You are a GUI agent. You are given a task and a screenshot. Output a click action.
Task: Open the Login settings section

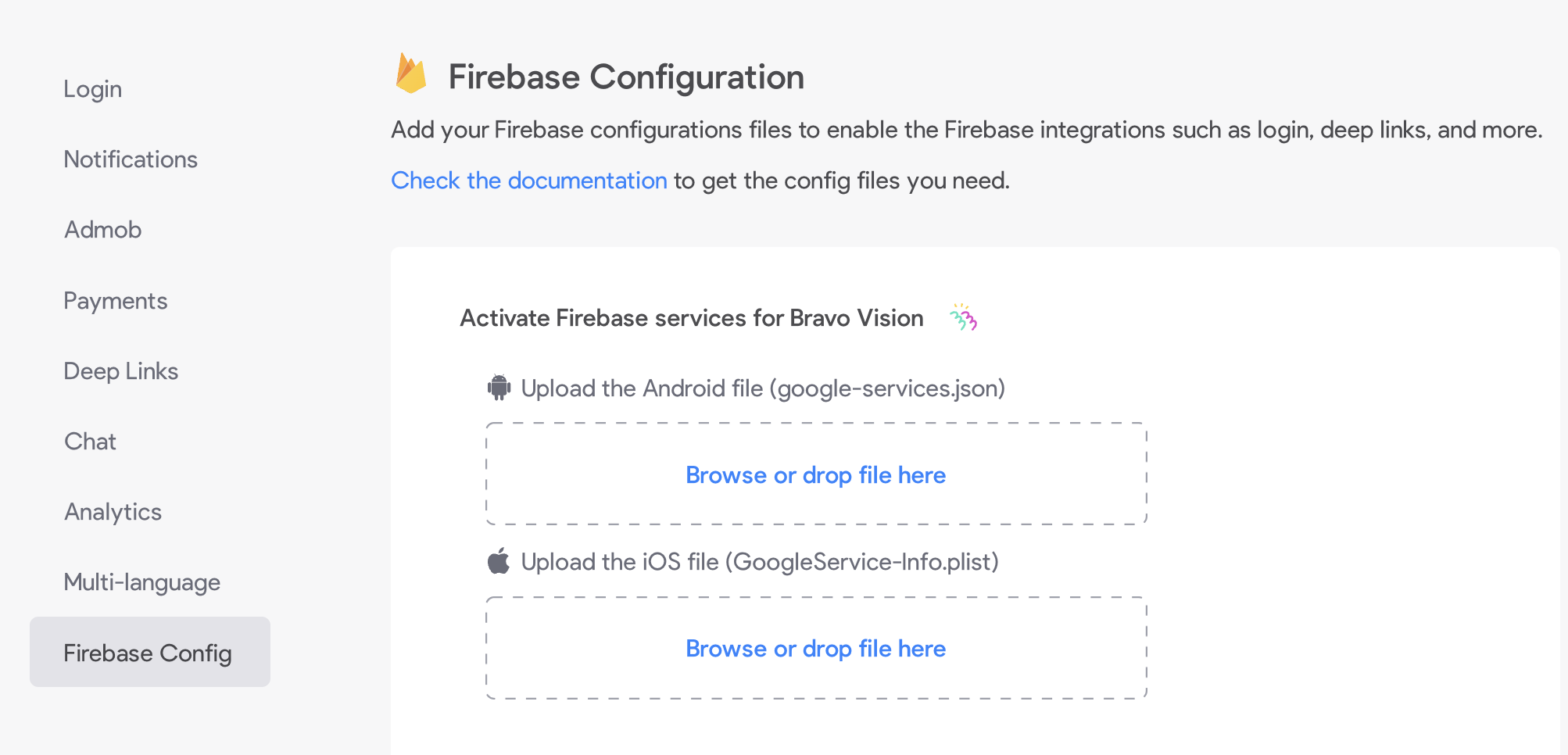pos(92,89)
